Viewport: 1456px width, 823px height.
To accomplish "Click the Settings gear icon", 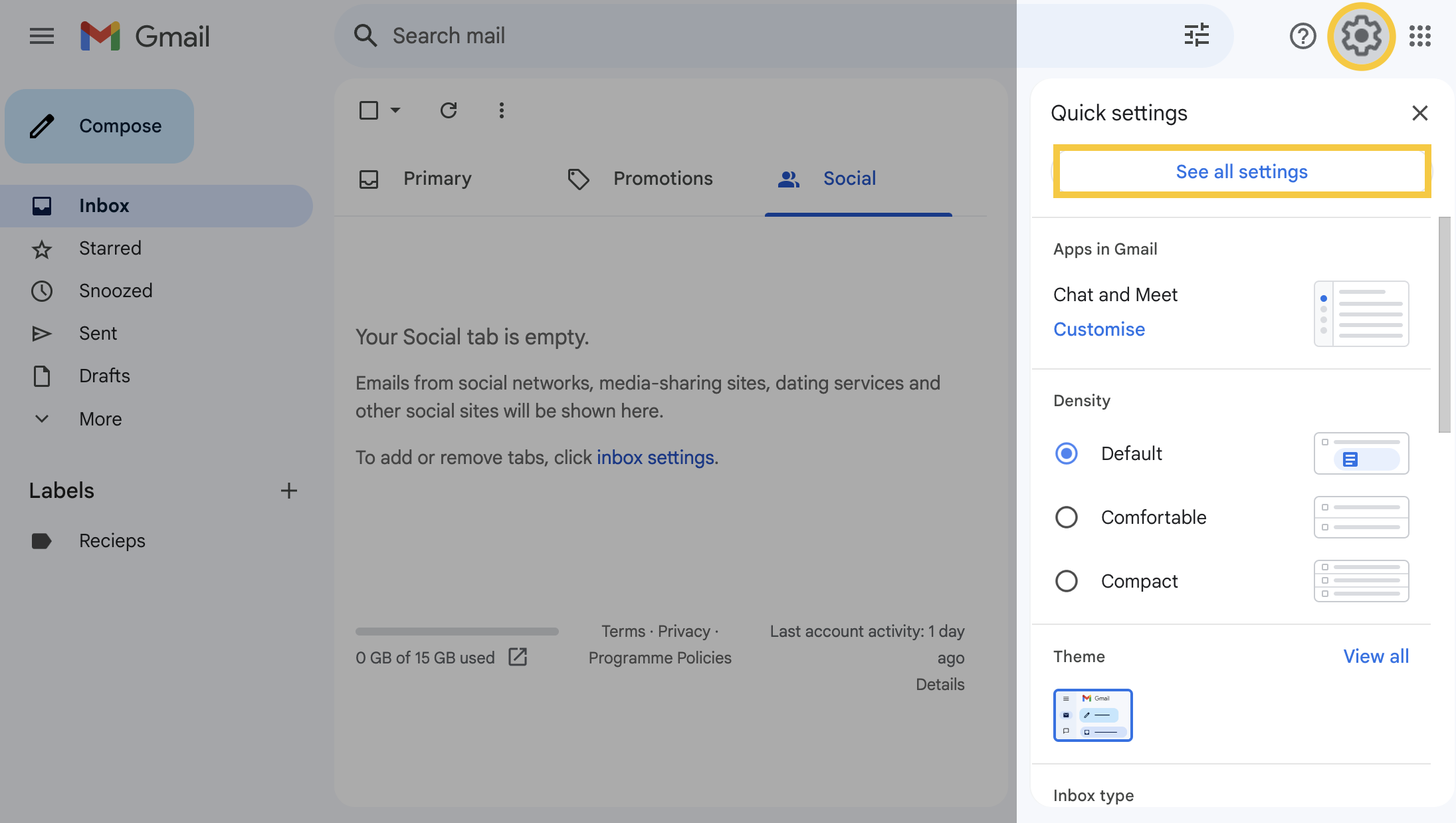I will point(1362,35).
